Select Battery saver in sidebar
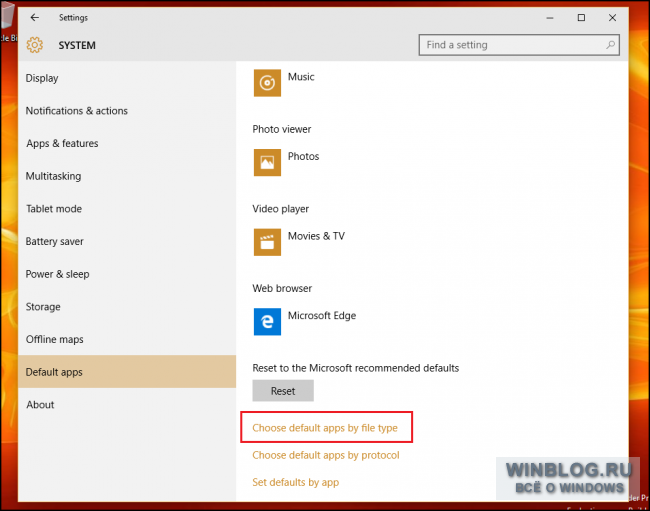The image size is (650, 511). (x=127, y=241)
